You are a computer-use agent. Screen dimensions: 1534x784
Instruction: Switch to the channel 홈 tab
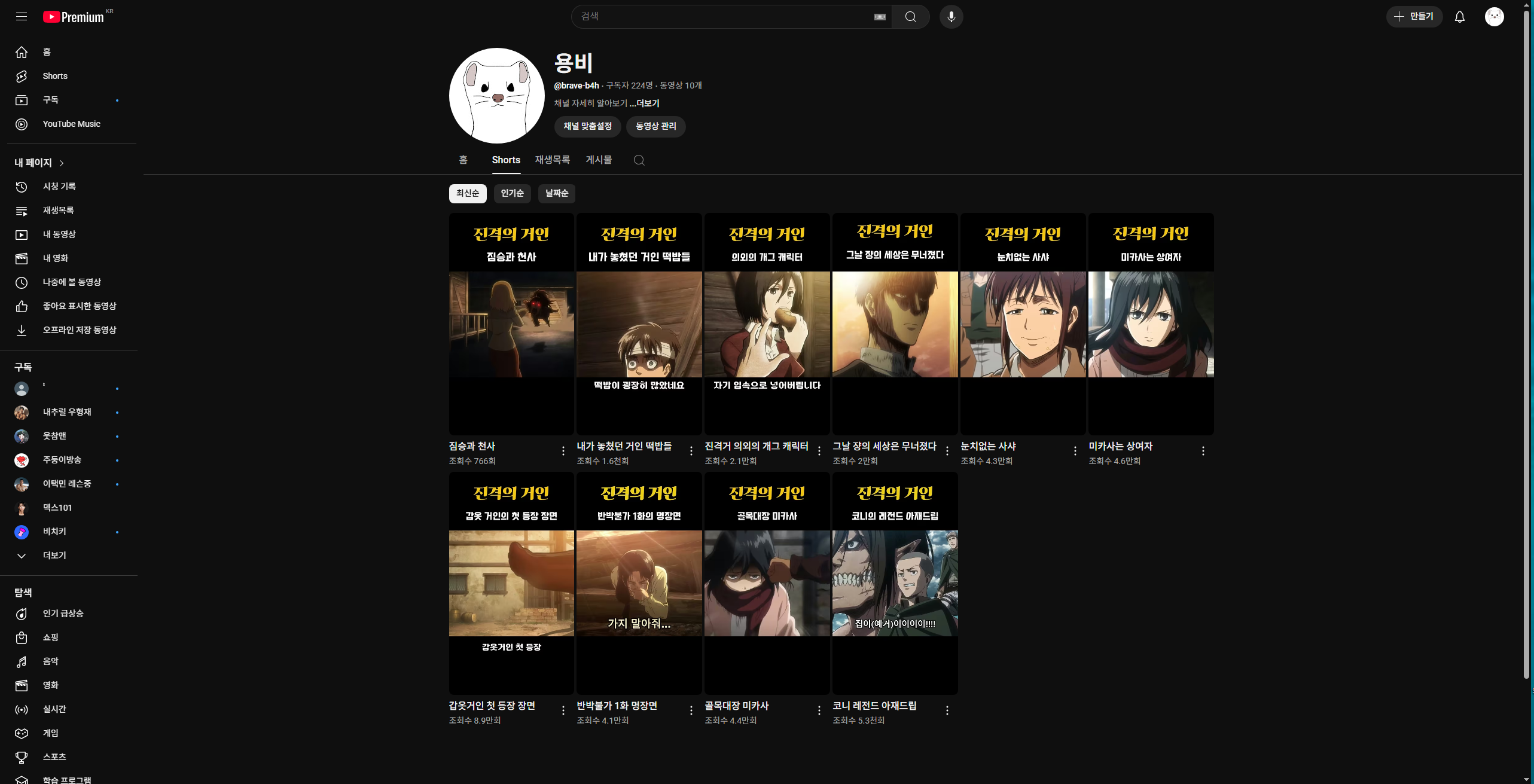[x=463, y=160]
